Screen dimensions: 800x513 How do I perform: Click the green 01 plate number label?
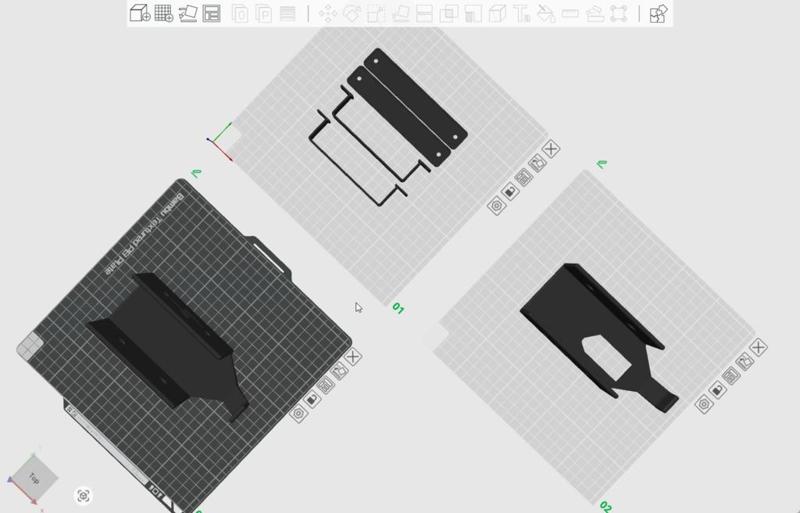click(398, 309)
